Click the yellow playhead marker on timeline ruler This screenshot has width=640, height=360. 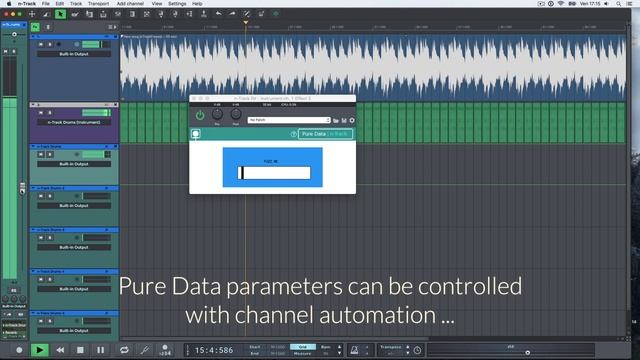[x=246, y=23]
